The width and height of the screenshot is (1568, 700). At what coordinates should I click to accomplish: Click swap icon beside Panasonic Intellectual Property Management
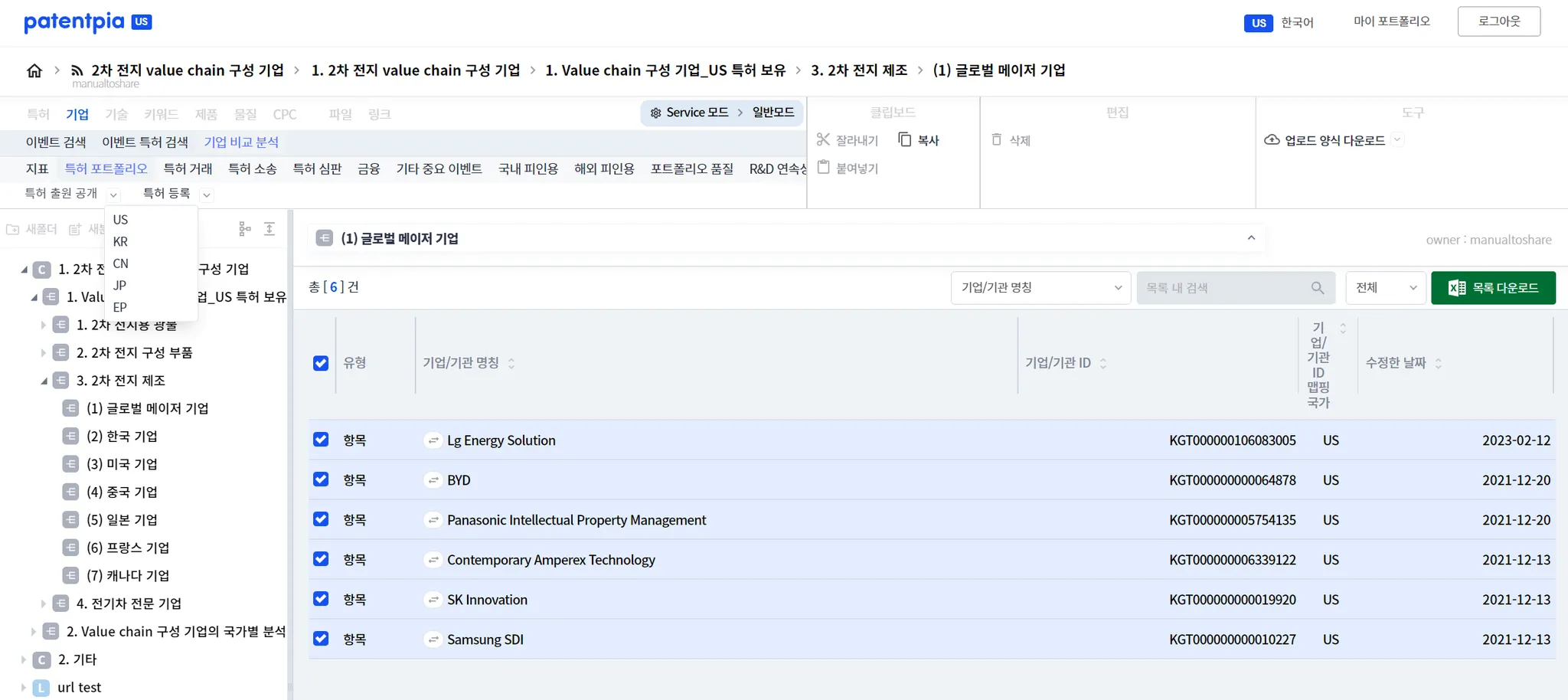pos(433,520)
